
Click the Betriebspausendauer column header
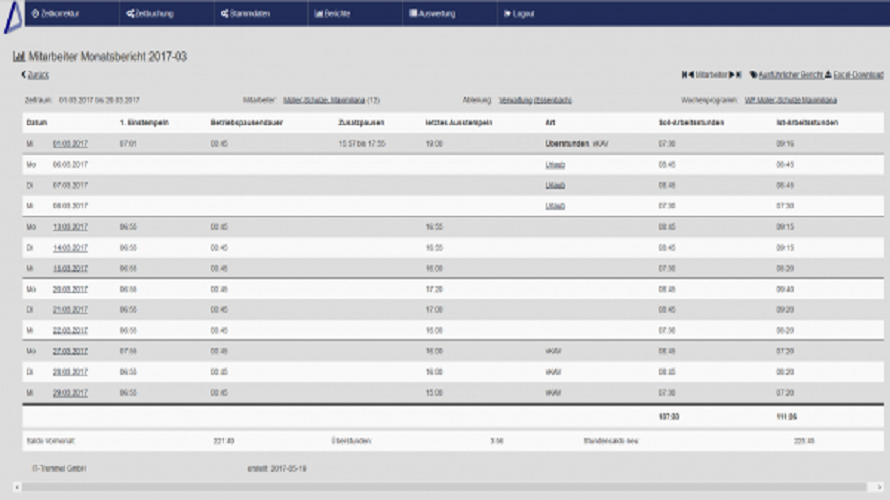tap(246, 123)
